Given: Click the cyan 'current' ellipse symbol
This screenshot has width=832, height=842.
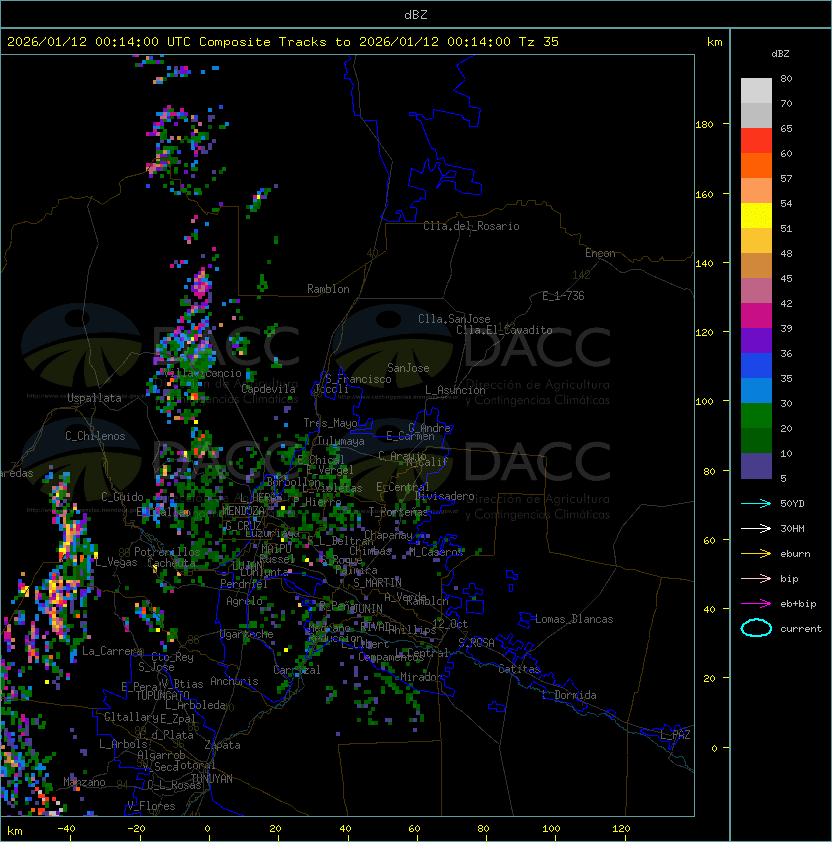Looking at the screenshot, I should pos(756,628).
